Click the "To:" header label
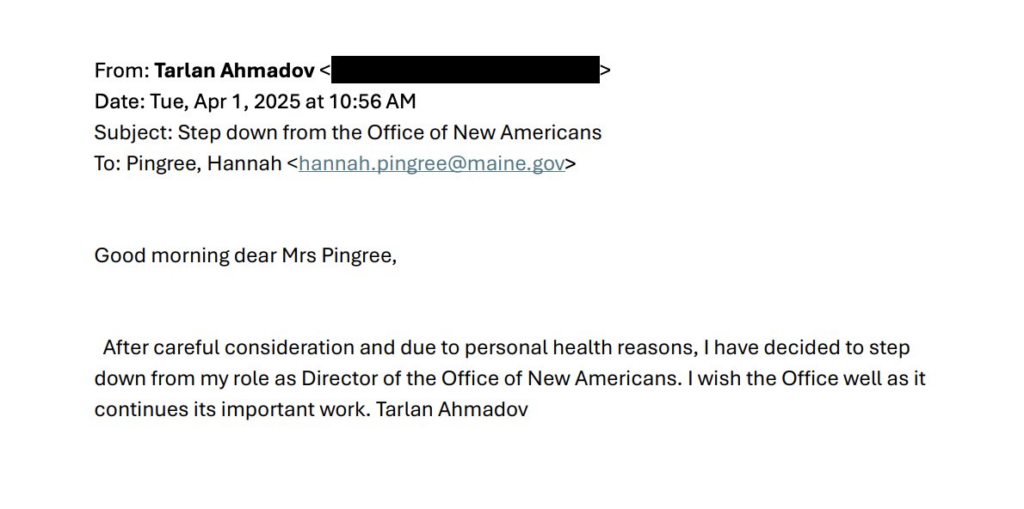The height and width of the screenshot is (509, 1024). (x=108, y=164)
